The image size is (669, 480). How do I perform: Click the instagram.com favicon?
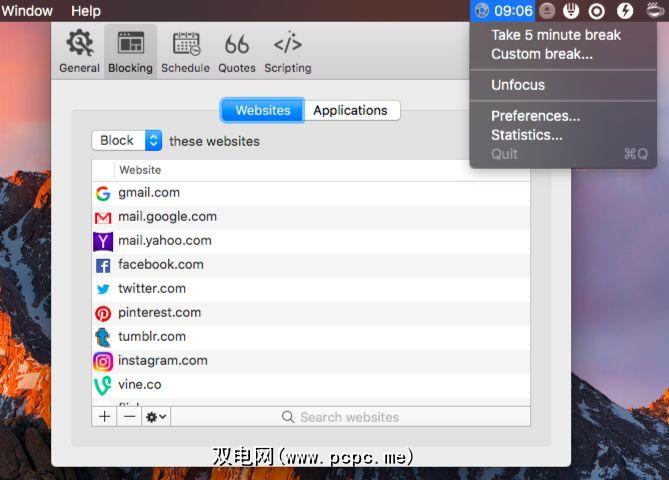(103, 361)
